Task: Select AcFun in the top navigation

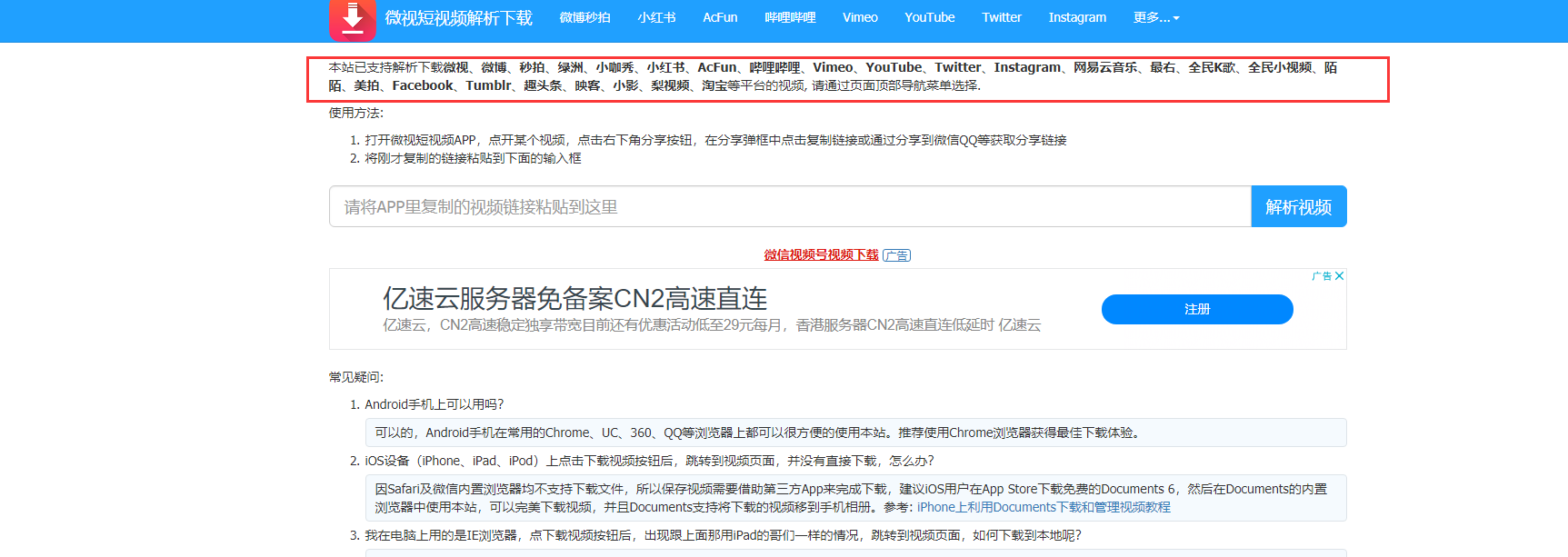Action: 720,17
